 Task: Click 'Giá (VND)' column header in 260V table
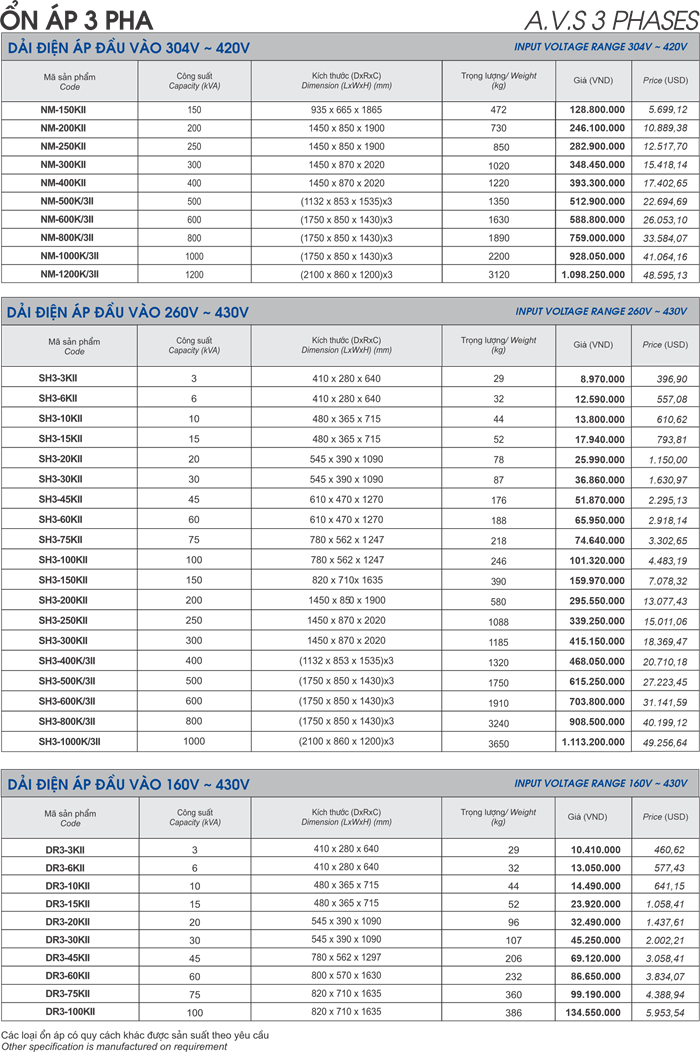coord(593,345)
